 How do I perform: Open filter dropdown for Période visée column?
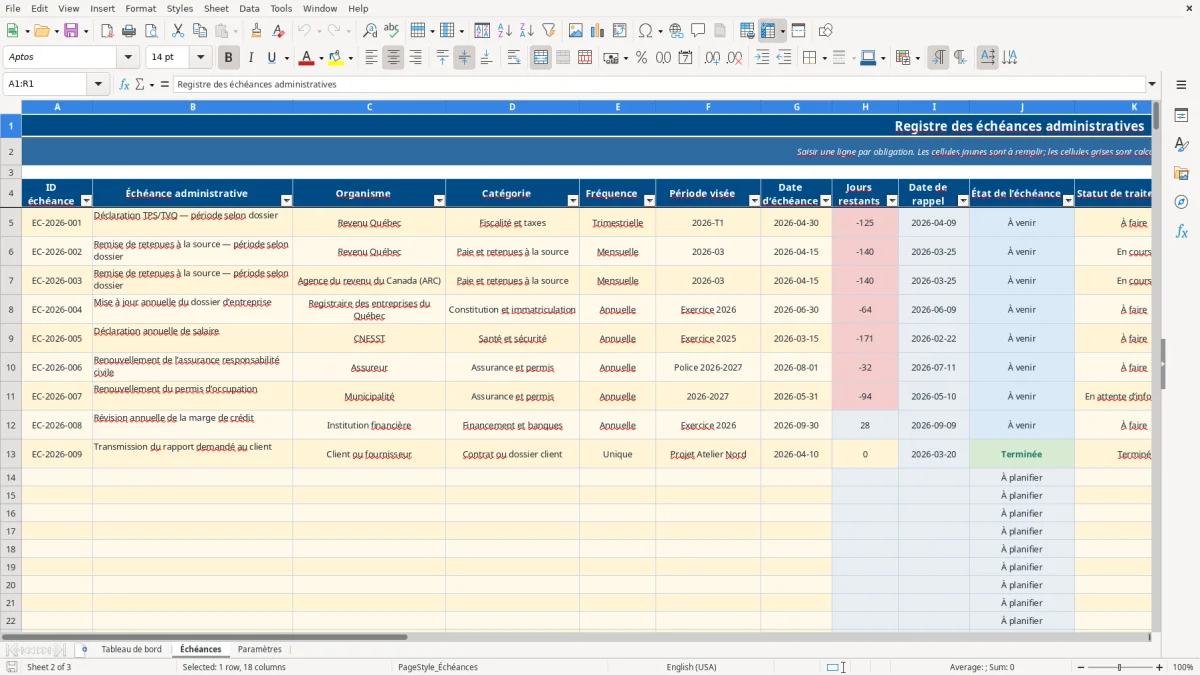pos(753,201)
